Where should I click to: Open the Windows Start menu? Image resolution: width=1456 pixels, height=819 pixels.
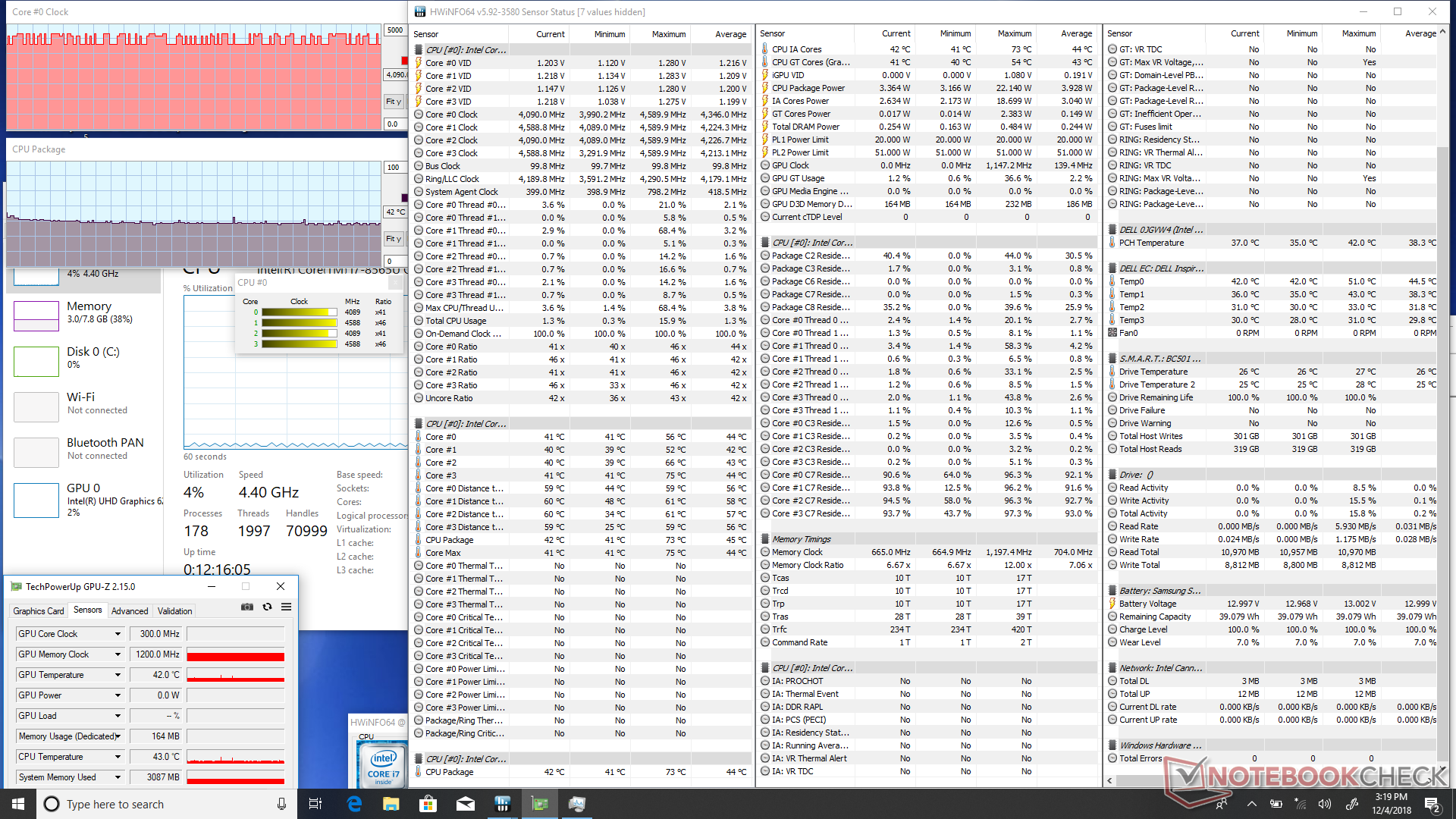click(18, 804)
